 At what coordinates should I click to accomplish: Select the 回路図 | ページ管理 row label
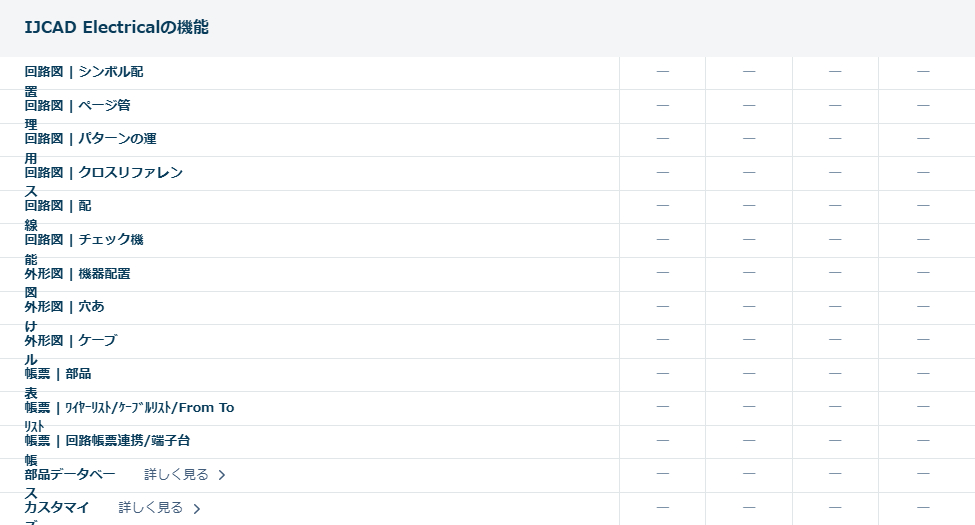click(x=77, y=105)
